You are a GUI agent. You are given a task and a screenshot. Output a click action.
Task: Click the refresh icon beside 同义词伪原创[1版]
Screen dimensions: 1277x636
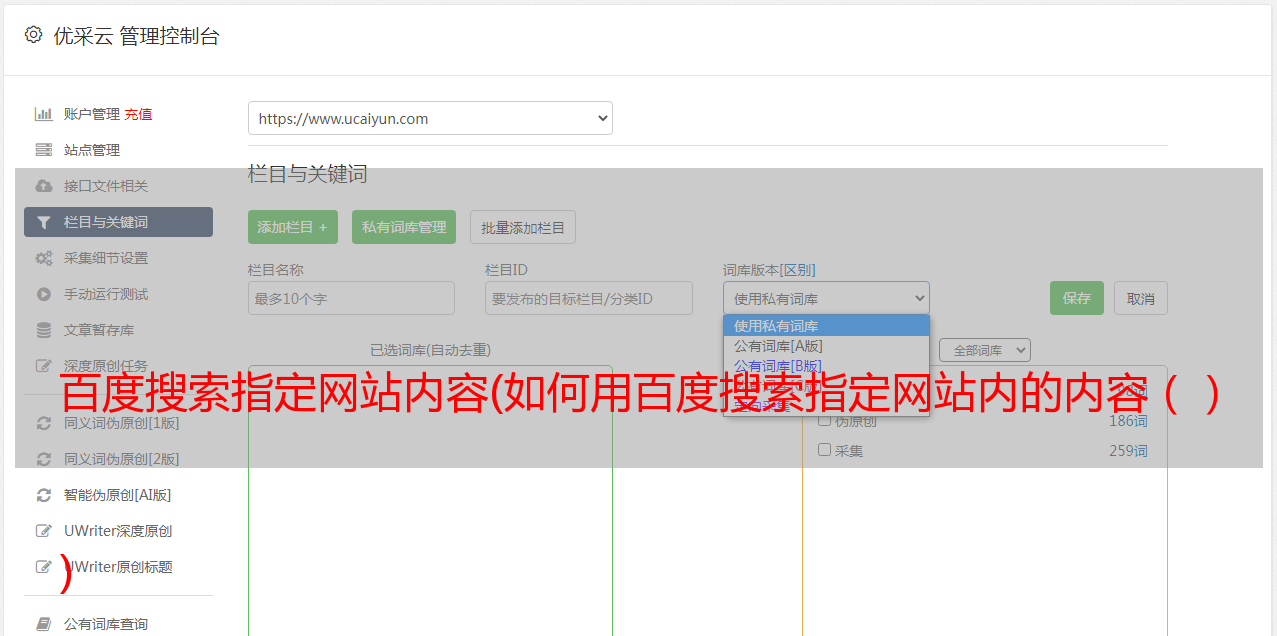pyautogui.click(x=43, y=423)
